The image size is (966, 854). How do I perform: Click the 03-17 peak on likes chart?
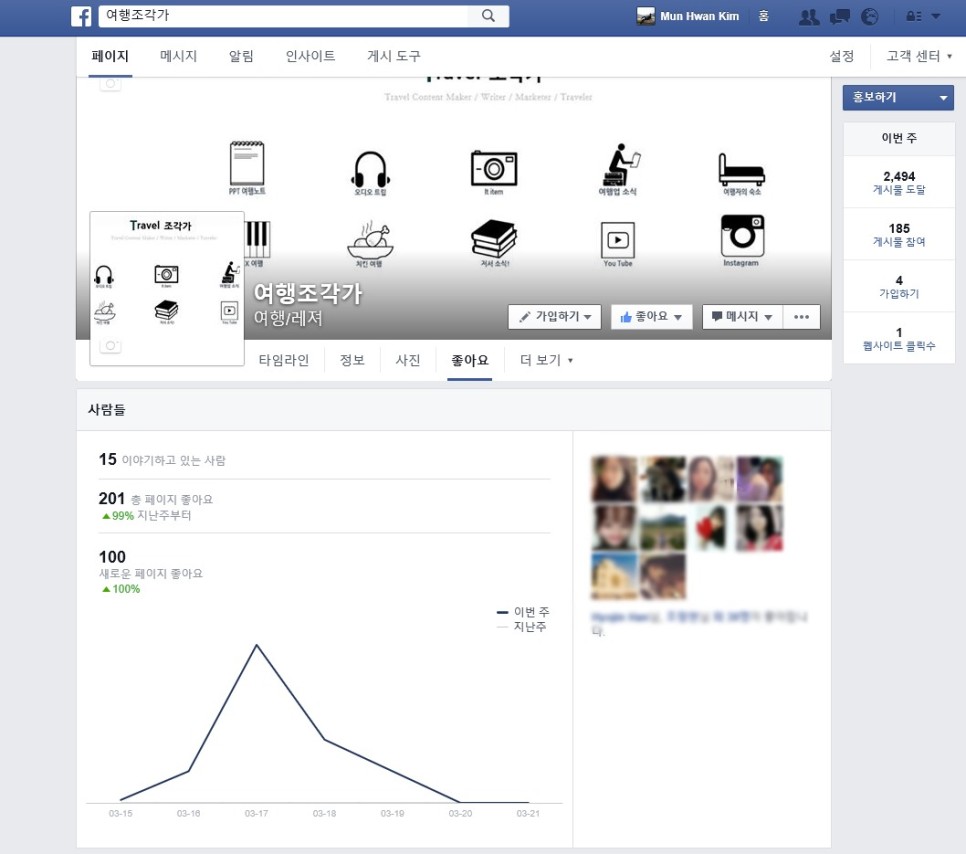[257, 645]
